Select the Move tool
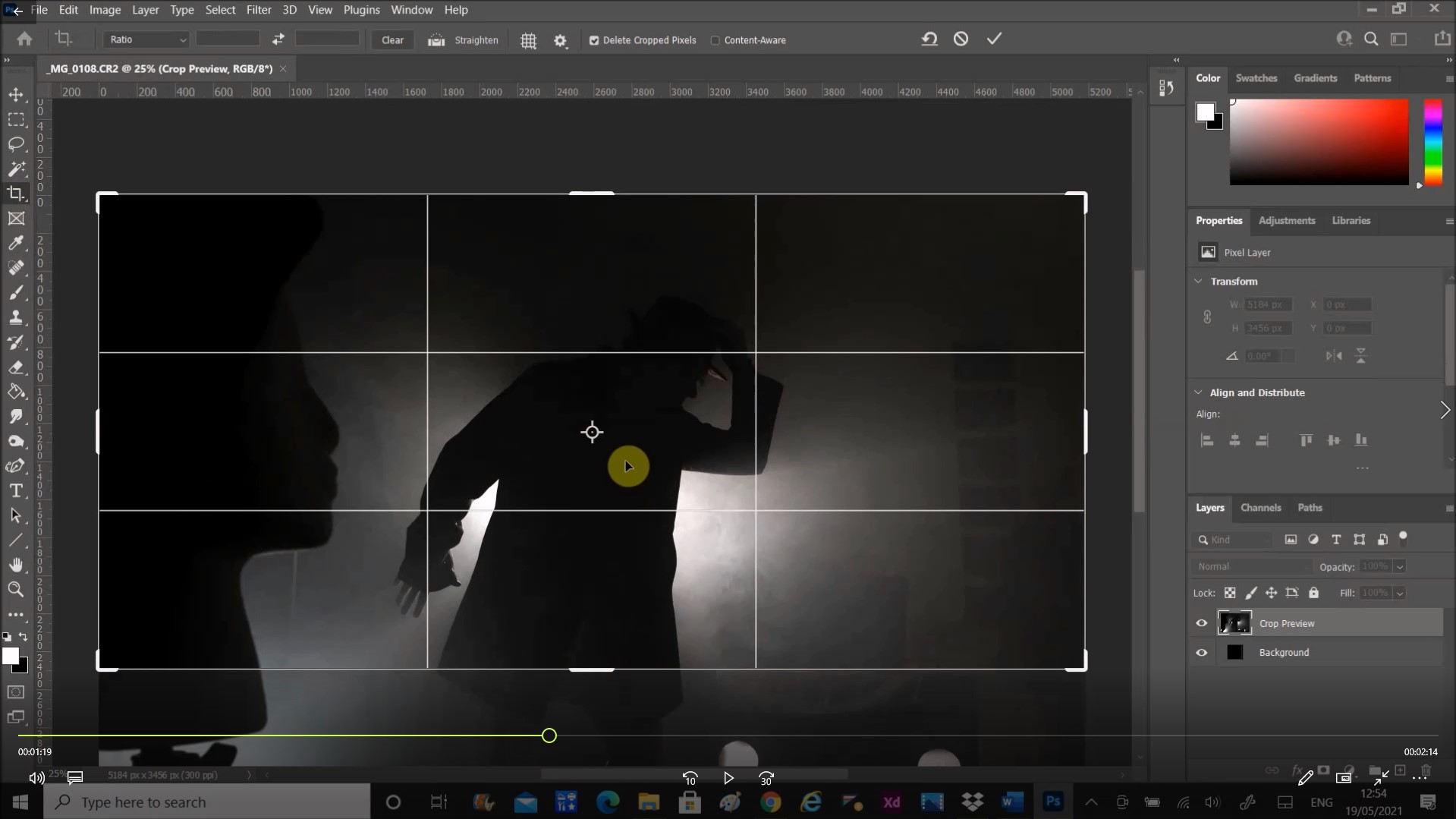Viewport: 1456px width, 819px height. (x=16, y=94)
